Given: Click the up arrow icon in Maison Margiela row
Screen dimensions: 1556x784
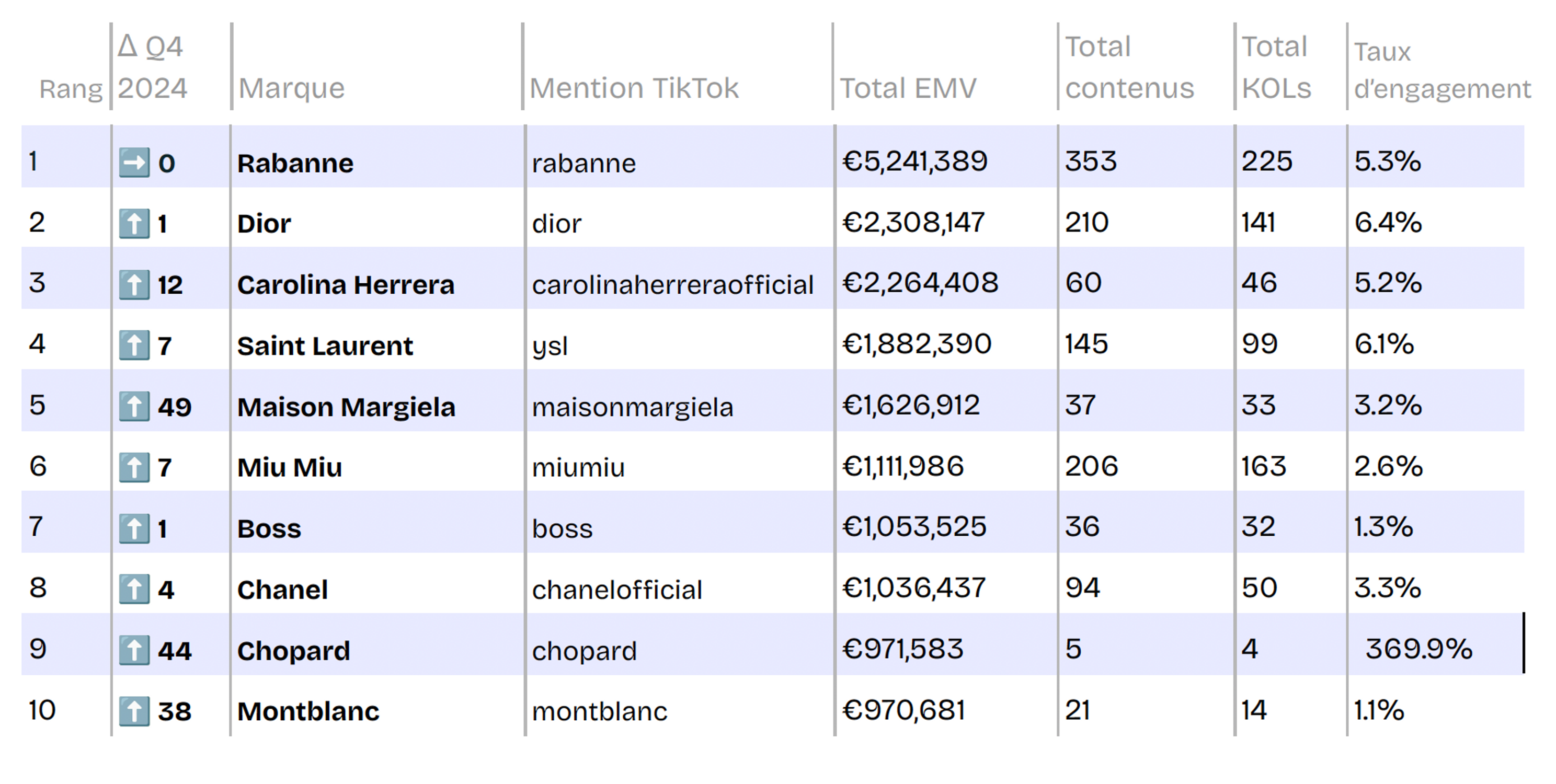Looking at the screenshot, I should (x=134, y=407).
